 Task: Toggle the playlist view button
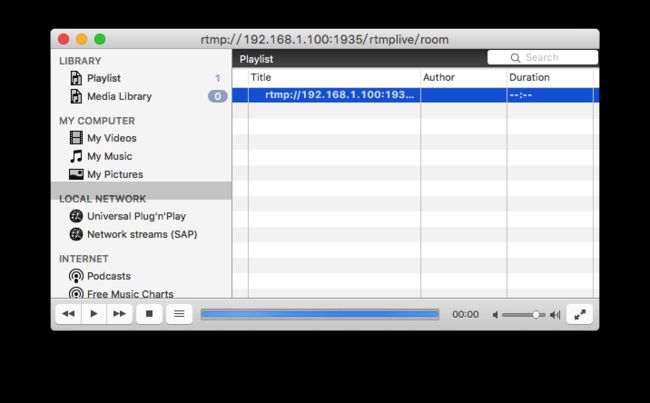[179, 314]
